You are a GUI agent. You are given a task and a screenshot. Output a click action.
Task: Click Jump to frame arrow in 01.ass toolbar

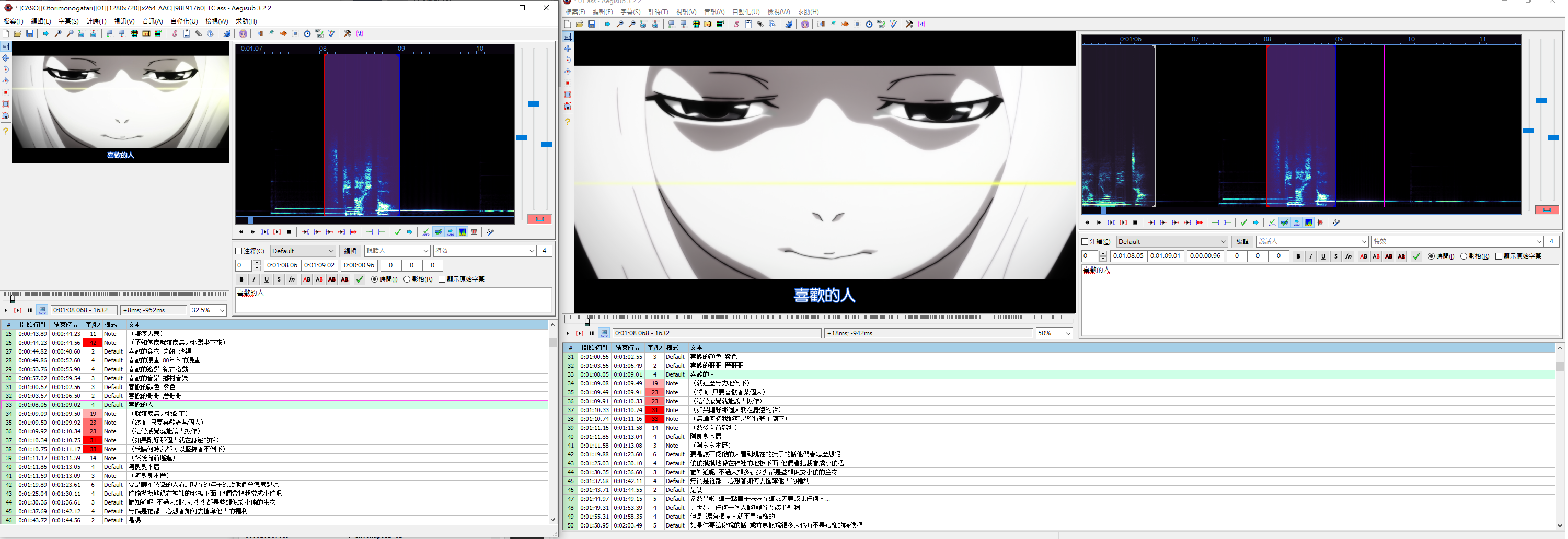tap(607, 25)
